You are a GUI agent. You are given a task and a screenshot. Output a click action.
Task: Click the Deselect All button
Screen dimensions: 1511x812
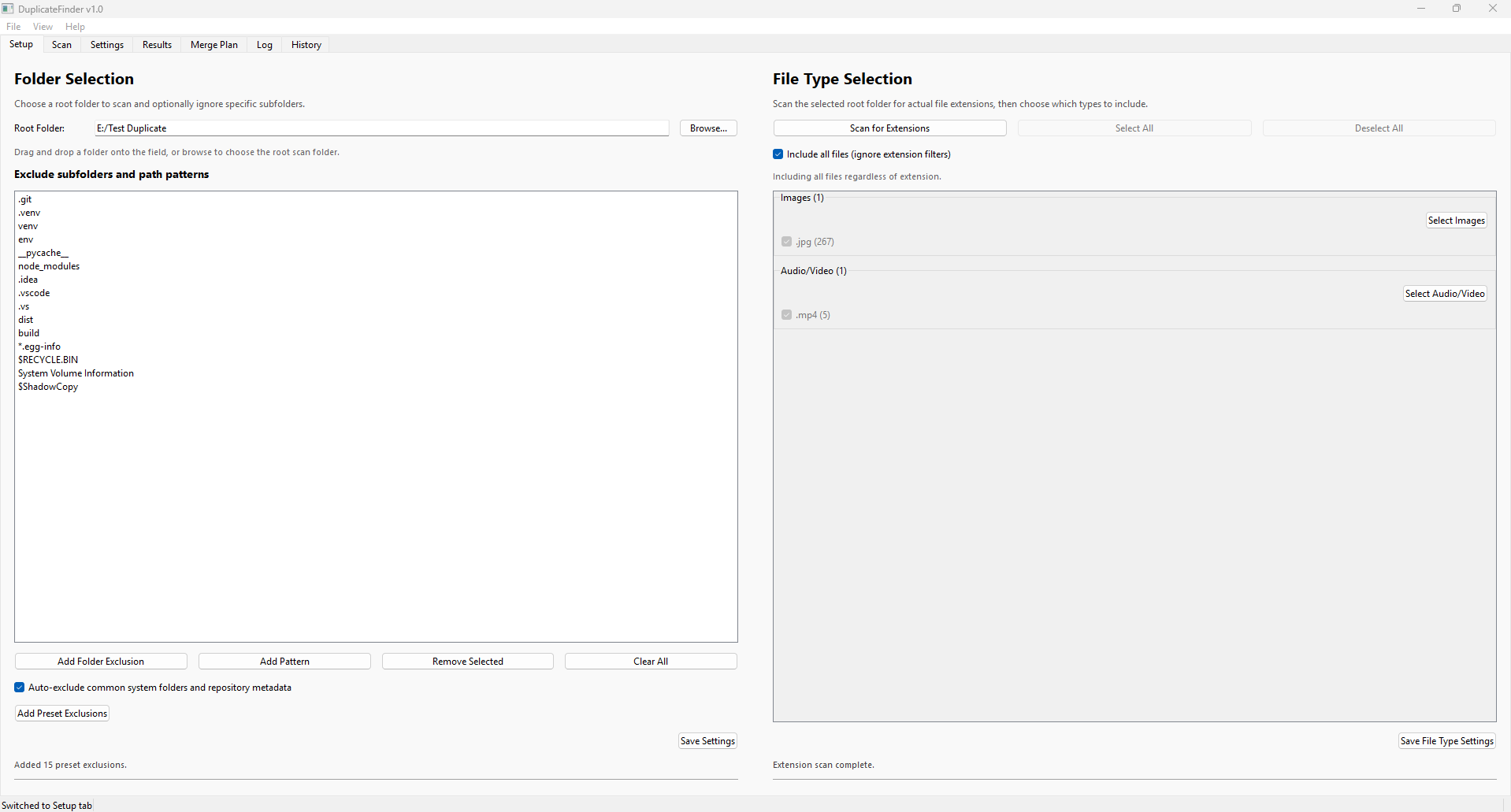(1379, 128)
